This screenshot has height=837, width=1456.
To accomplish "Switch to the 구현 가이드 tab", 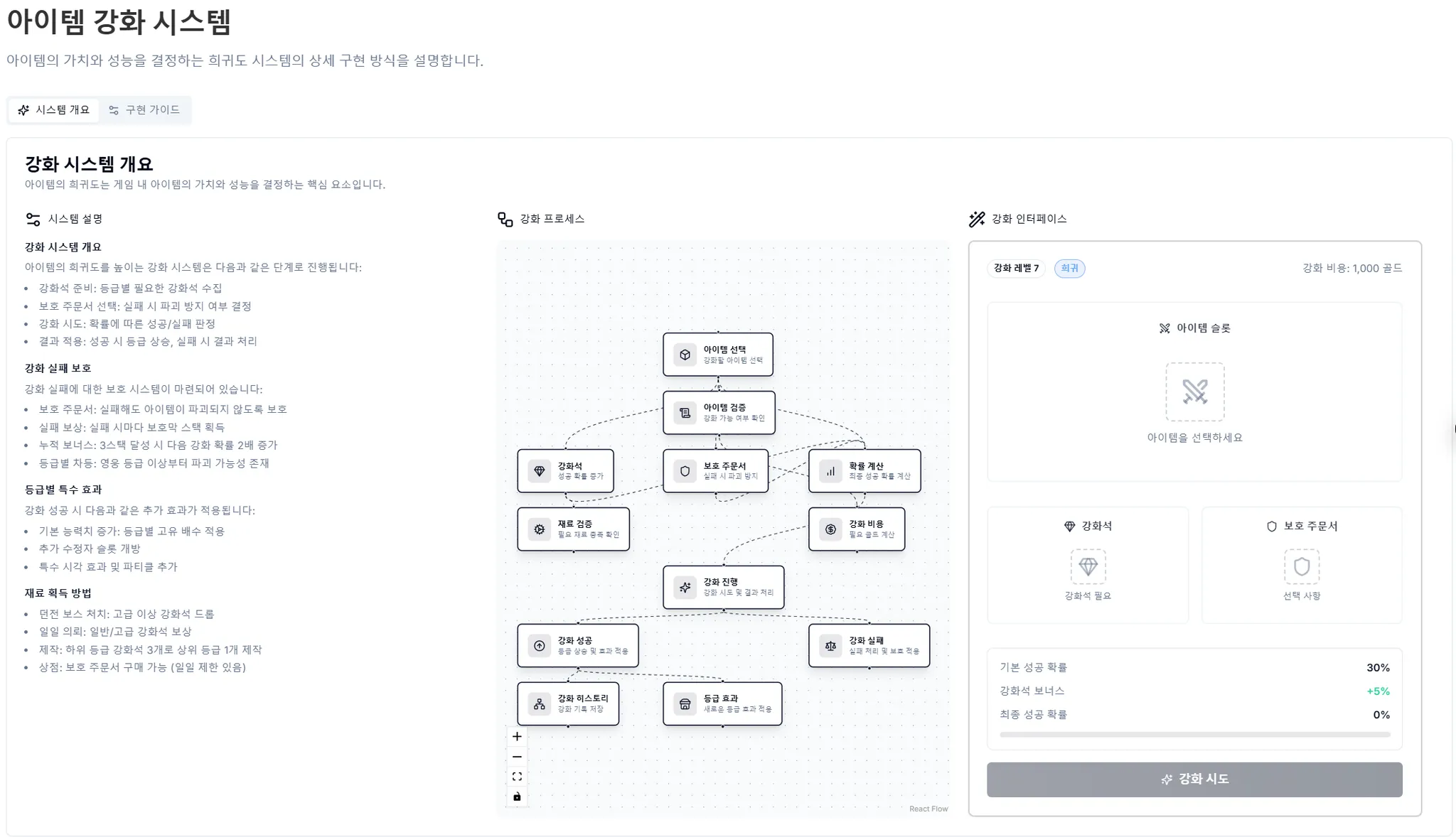I will 145,109.
